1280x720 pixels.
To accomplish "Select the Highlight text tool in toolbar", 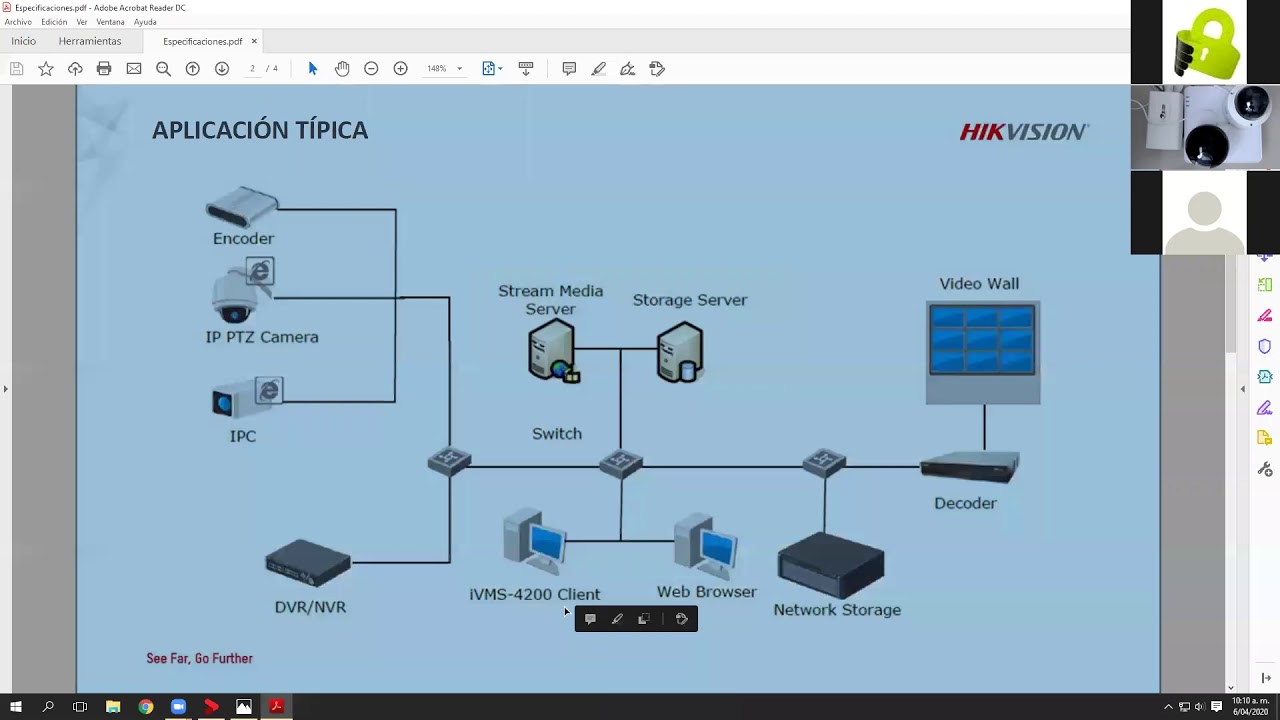I will (x=598, y=69).
